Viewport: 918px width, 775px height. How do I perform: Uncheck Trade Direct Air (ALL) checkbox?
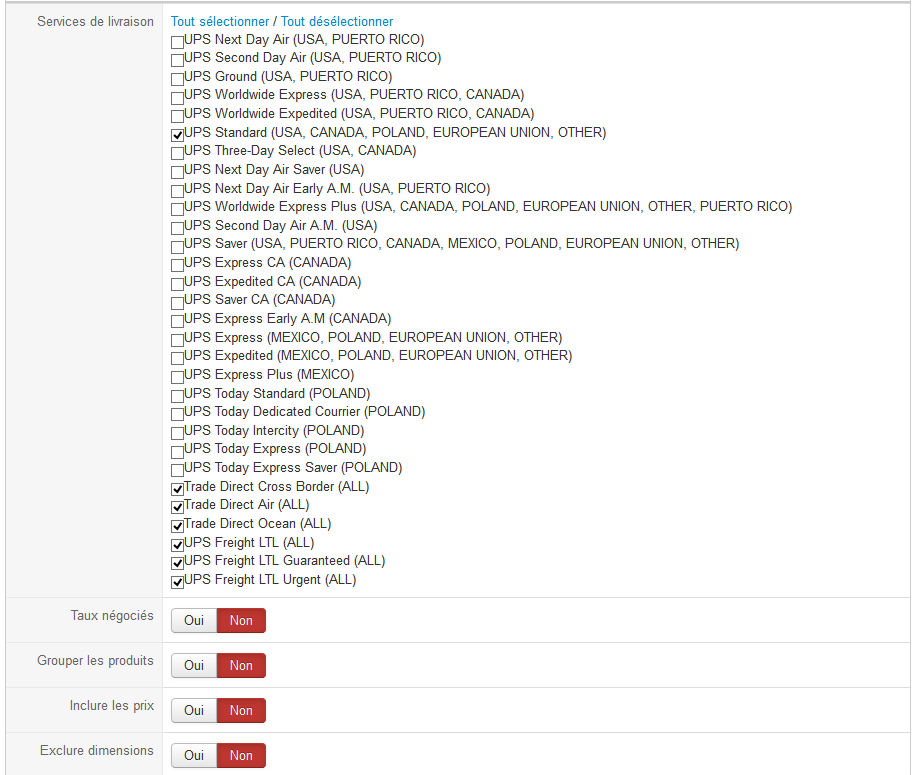pyautogui.click(x=177, y=507)
